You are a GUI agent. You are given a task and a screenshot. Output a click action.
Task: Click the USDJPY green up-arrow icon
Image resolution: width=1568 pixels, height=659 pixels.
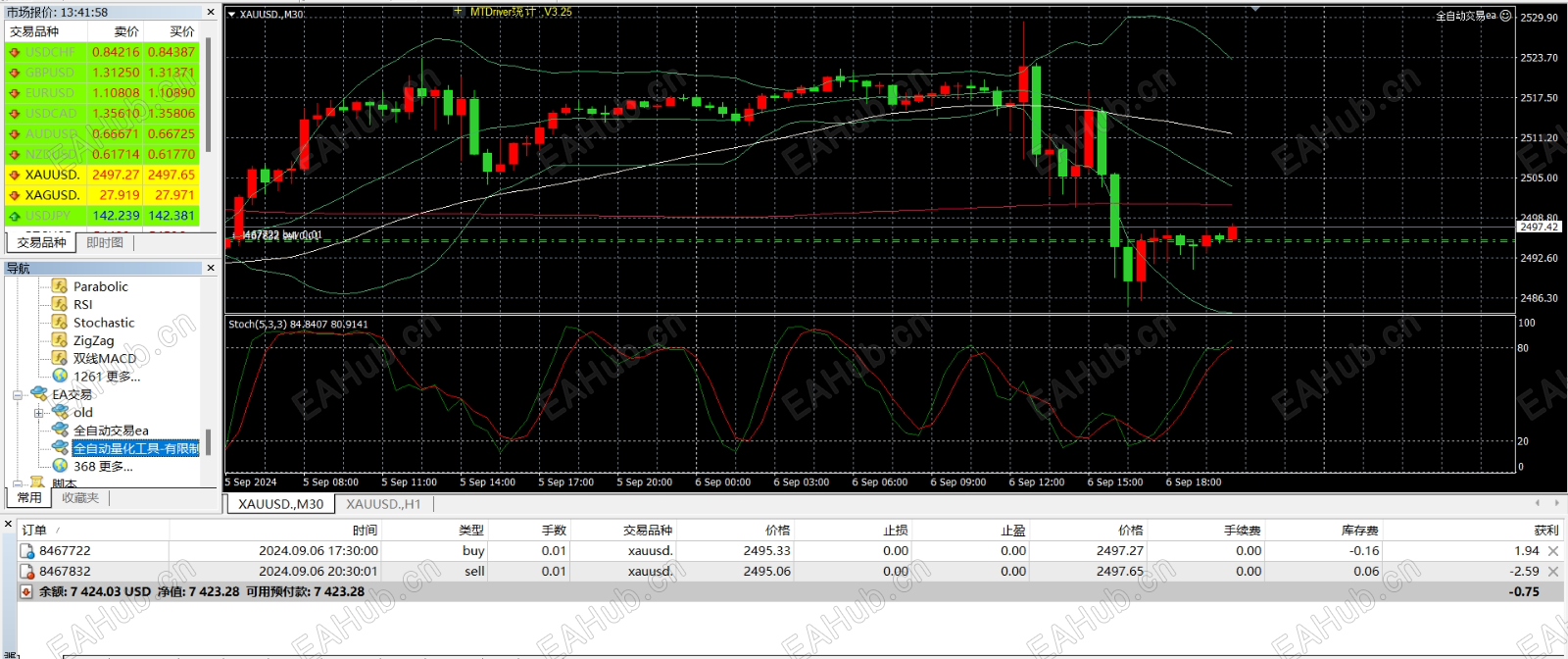tap(15, 216)
